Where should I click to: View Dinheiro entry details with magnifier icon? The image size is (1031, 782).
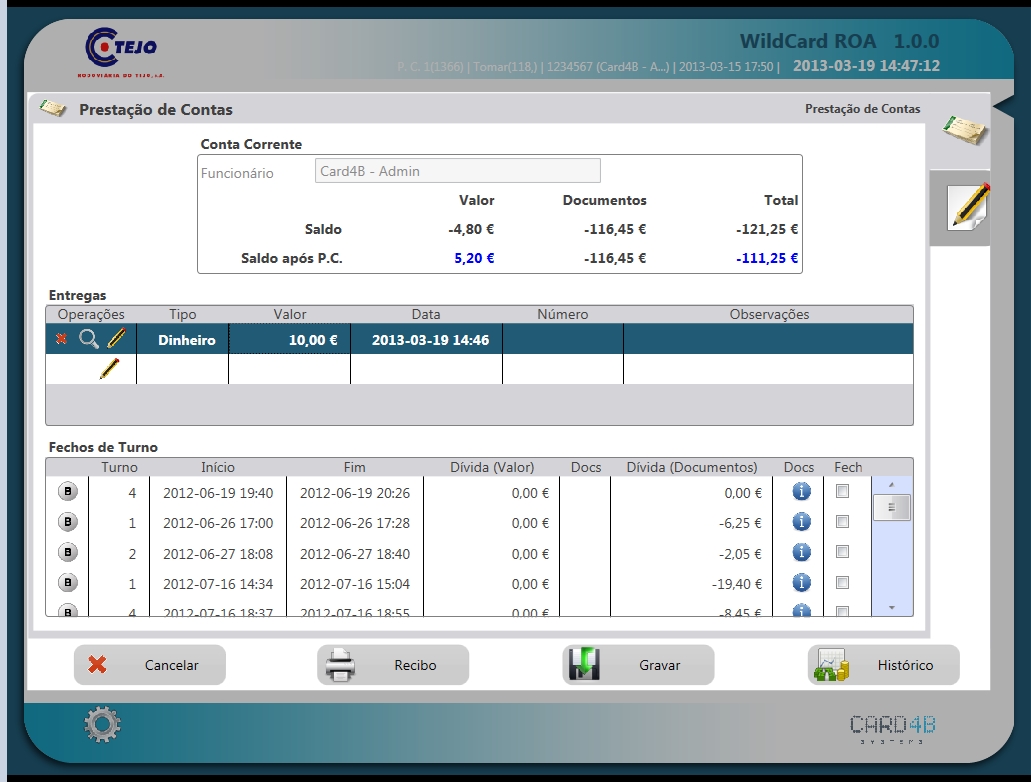88,339
